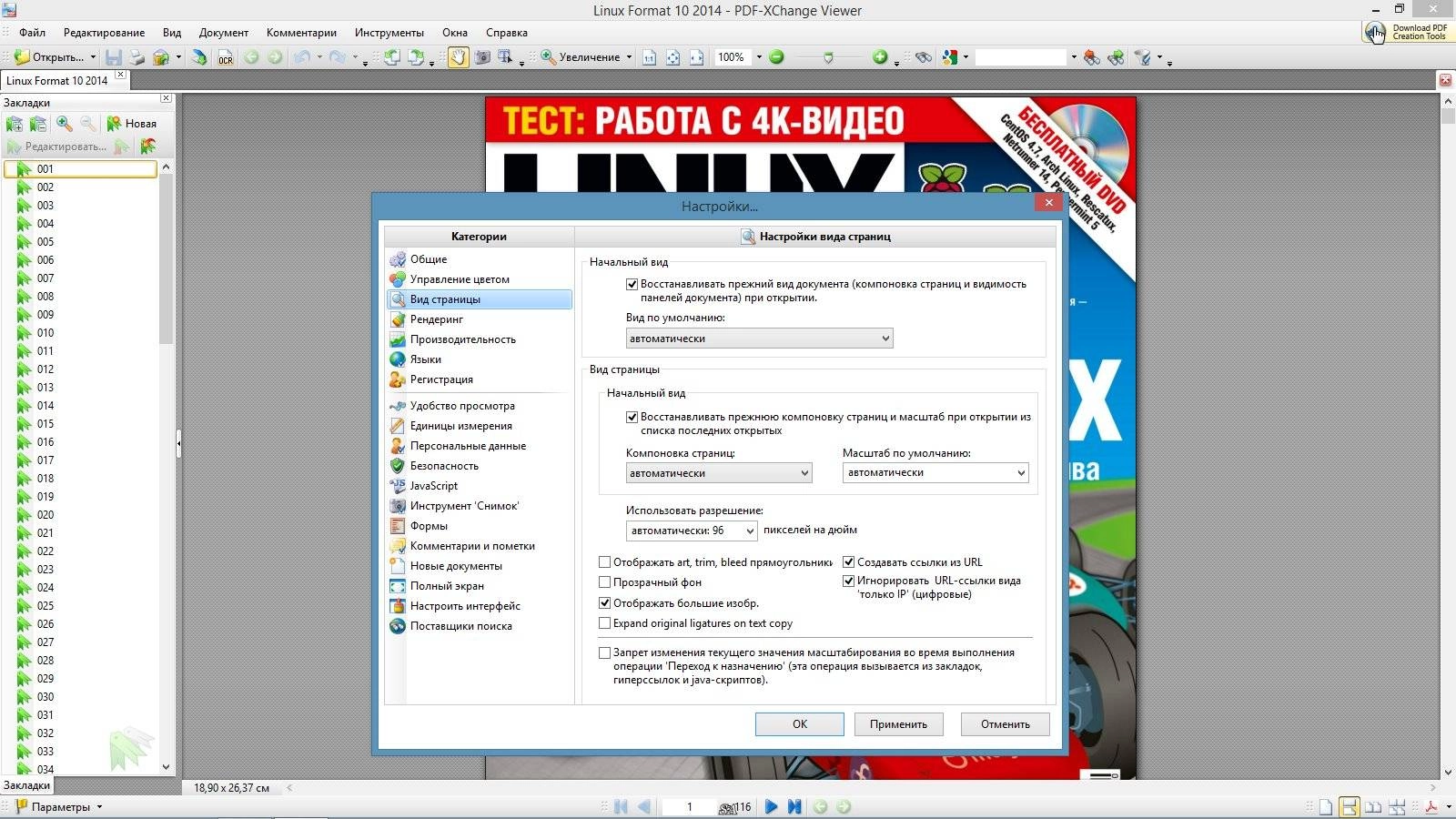Viewport: 1456px width, 819px height.
Task: Enable Expand original ligatures on text copy
Action: point(604,623)
